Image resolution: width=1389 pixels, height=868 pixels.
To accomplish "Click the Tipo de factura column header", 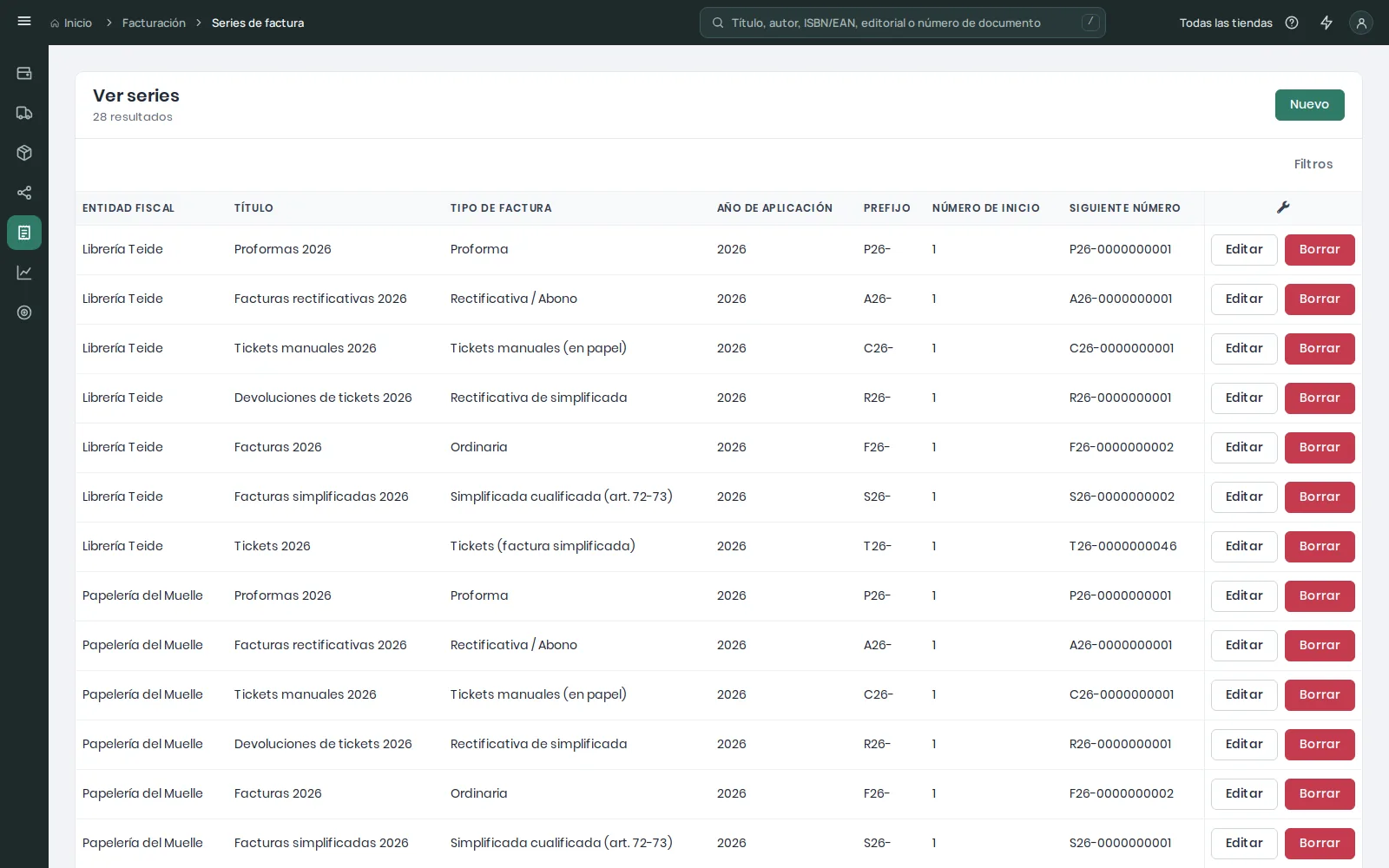I will coord(501,208).
